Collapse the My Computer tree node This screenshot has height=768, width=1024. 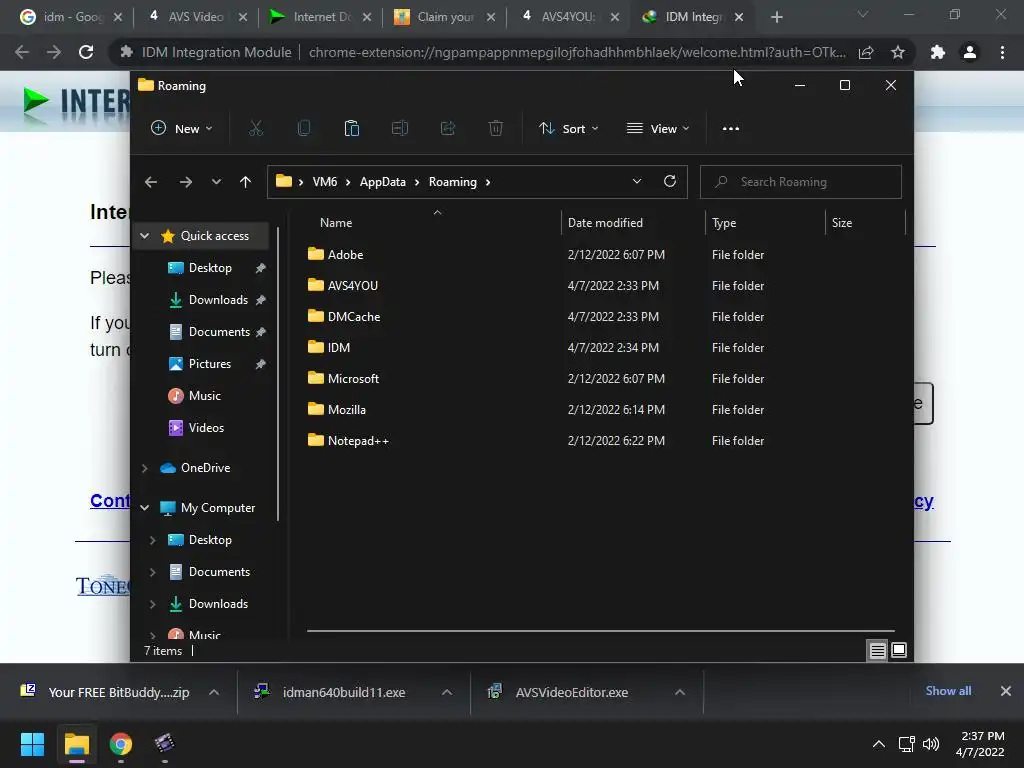point(145,508)
